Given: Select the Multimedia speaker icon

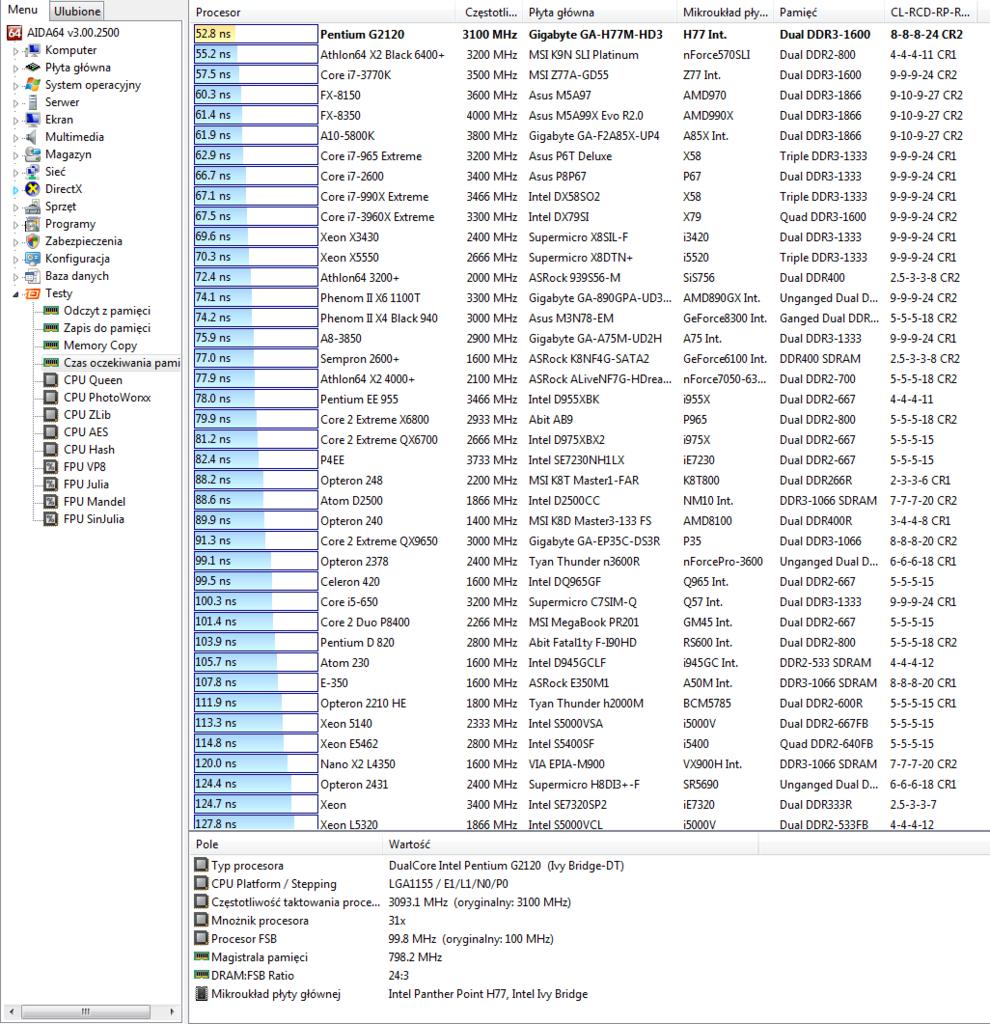Looking at the screenshot, I should pyautogui.click(x=33, y=137).
